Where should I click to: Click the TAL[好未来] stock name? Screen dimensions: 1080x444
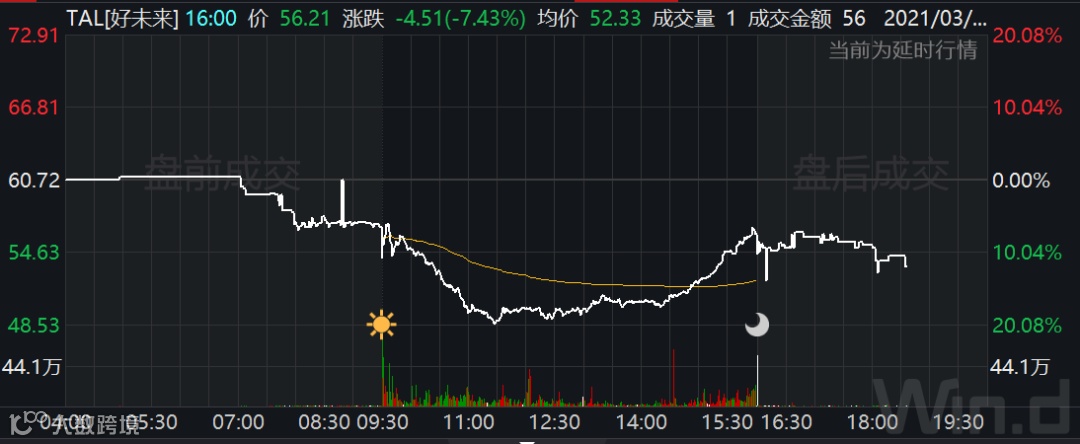click(x=124, y=19)
